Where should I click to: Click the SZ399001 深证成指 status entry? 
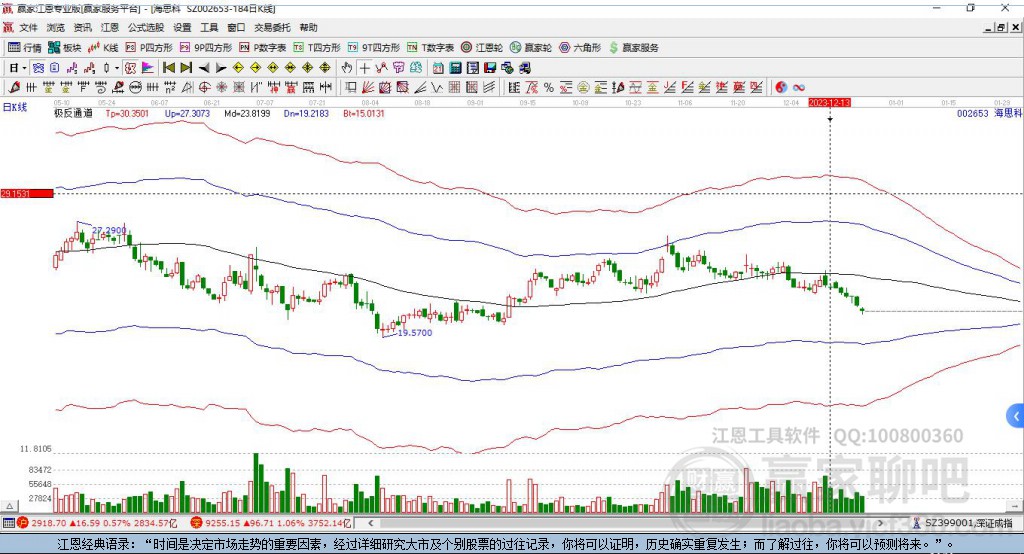[x=964, y=523]
